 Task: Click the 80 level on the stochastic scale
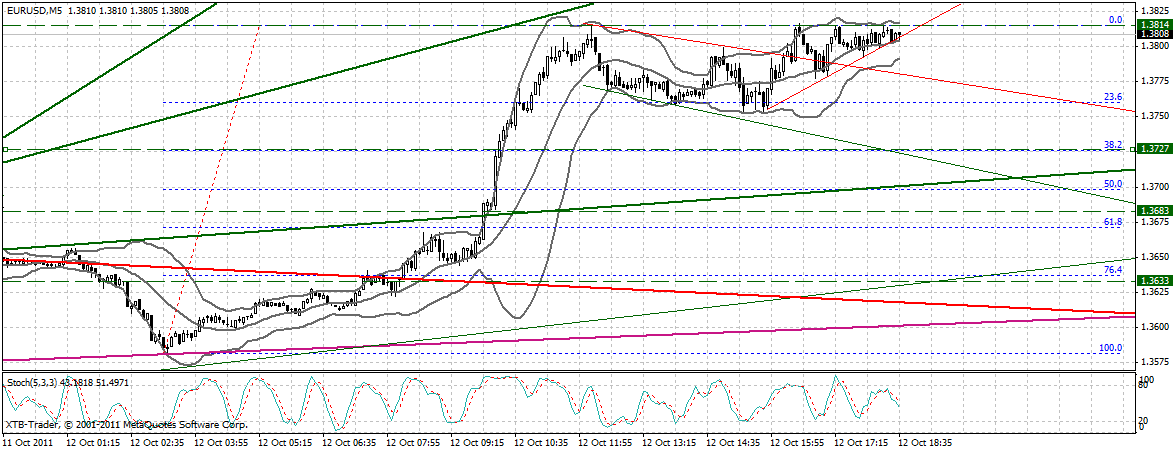1144,386
